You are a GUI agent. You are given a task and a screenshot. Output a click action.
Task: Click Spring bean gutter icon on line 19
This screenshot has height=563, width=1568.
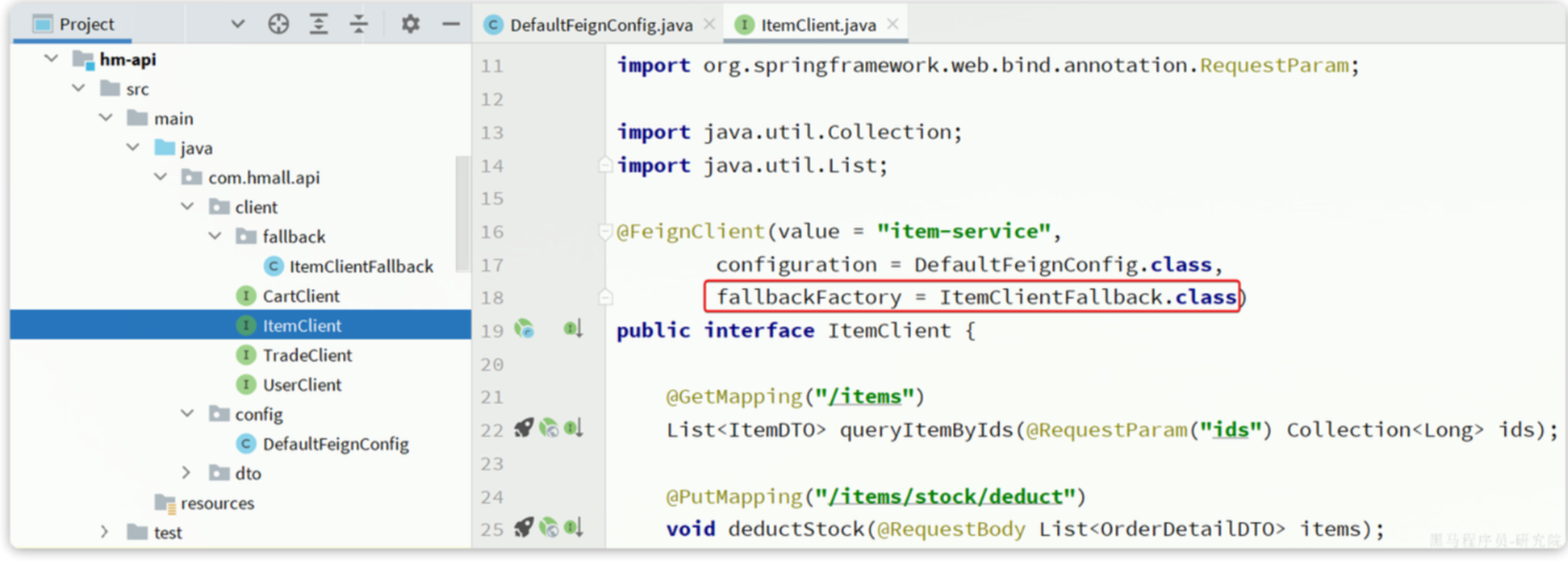click(524, 329)
